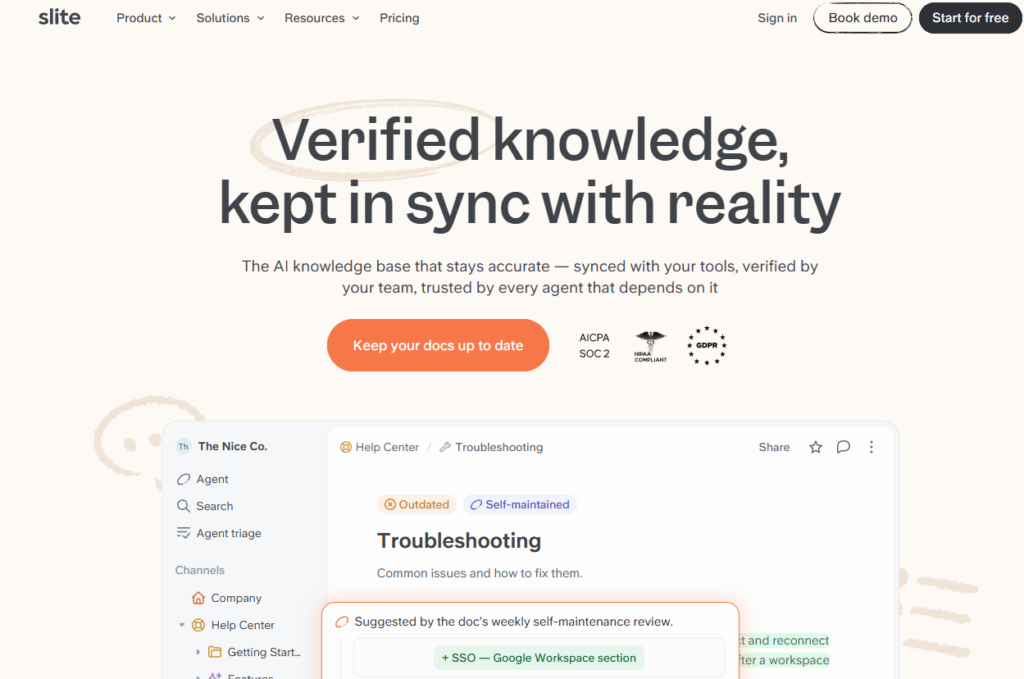Click the Company house icon
The height and width of the screenshot is (679, 1024).
pos(199,598)
